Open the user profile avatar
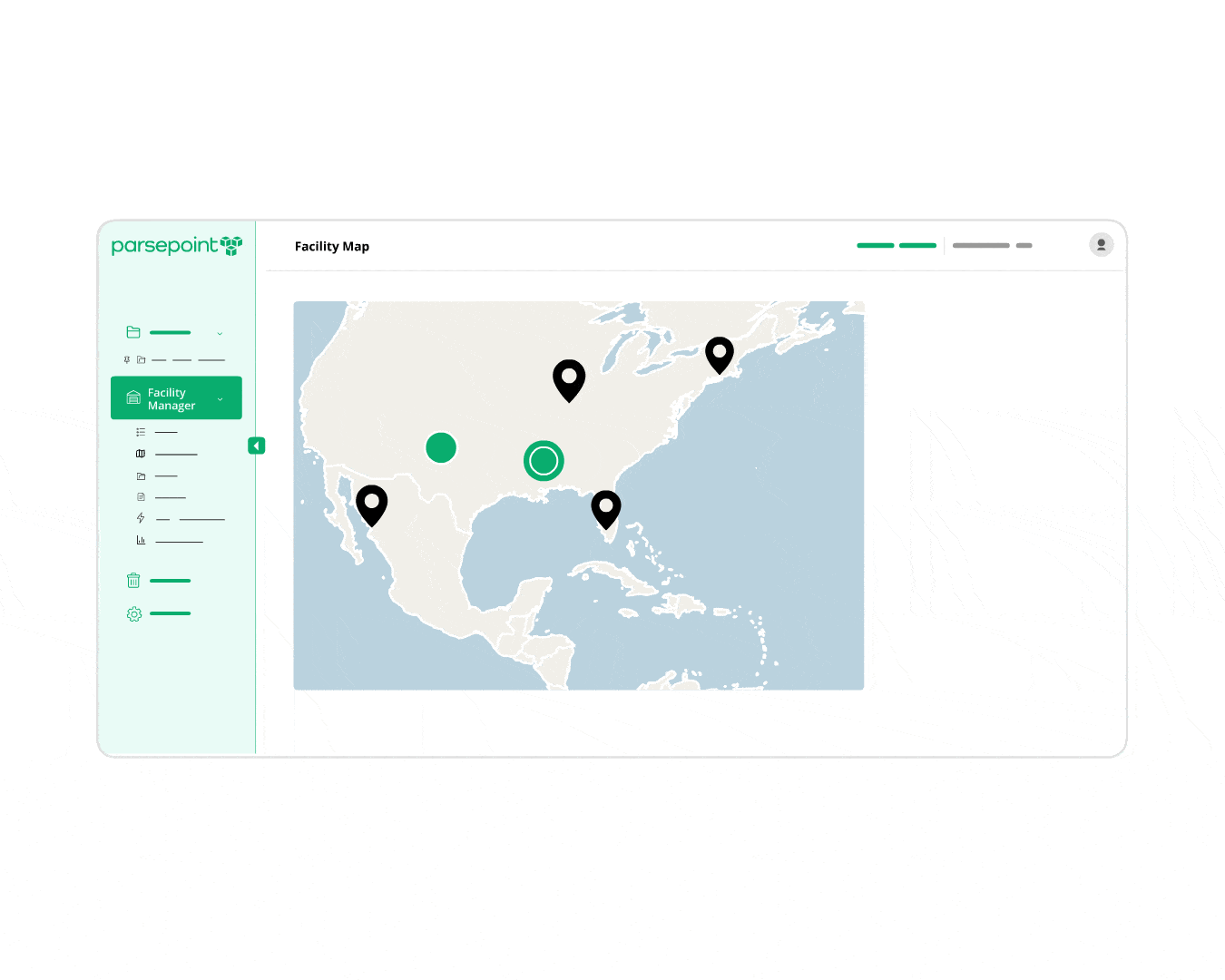The image size is (1225, 980). 1101,245
